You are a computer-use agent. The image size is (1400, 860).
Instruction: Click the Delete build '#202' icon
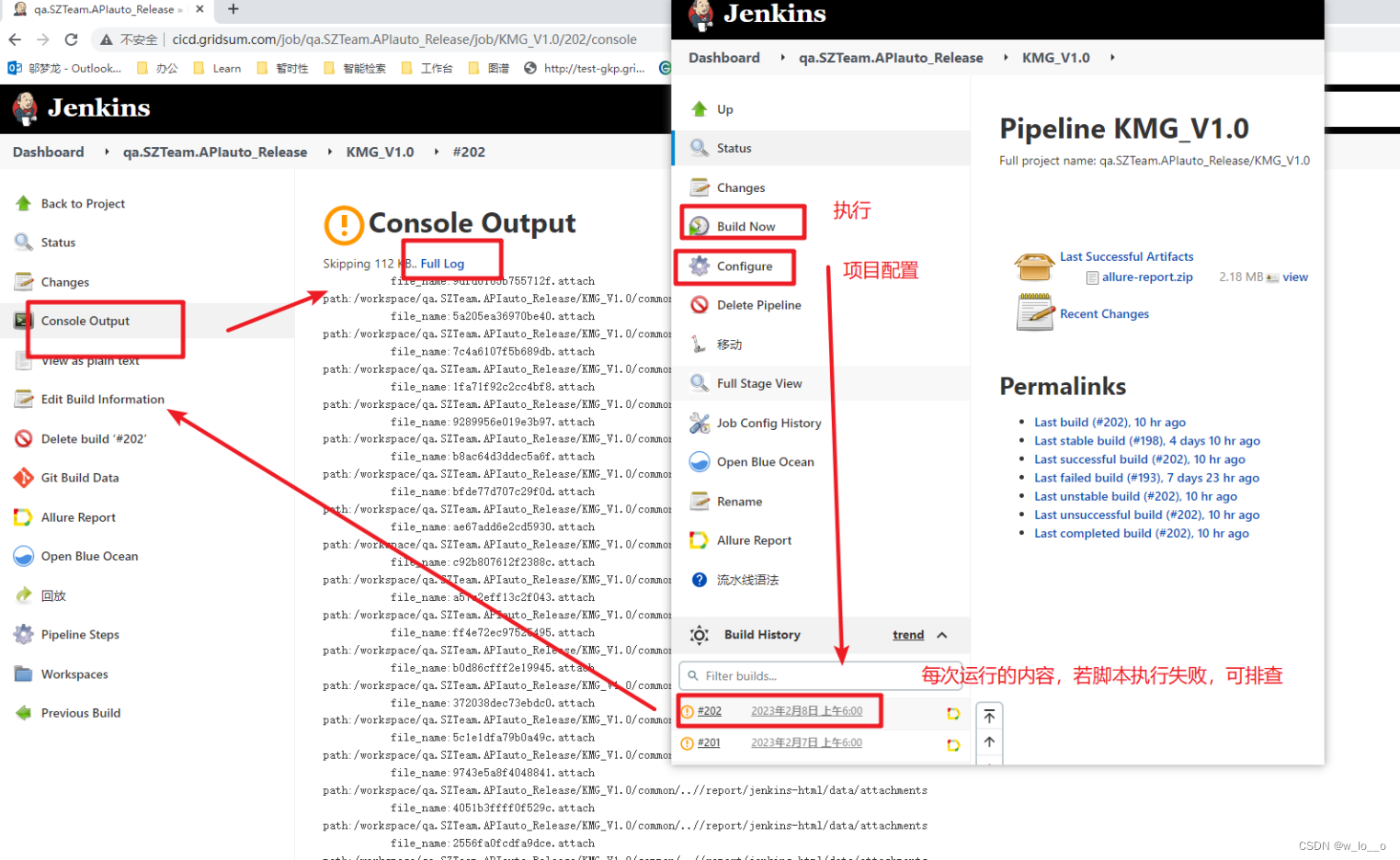23,438
